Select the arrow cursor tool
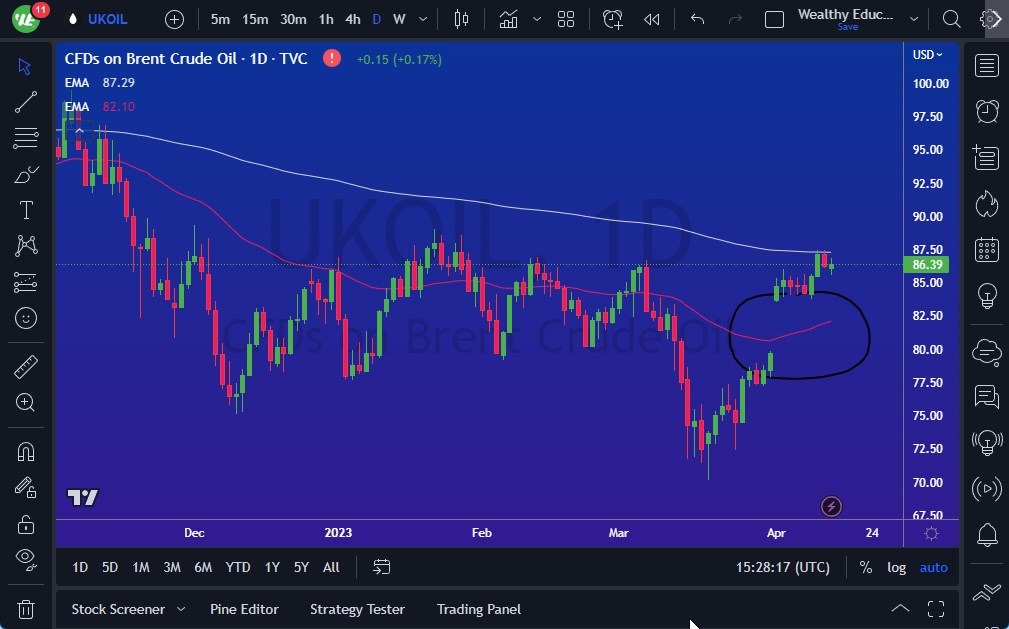 [x=24, y=66]
